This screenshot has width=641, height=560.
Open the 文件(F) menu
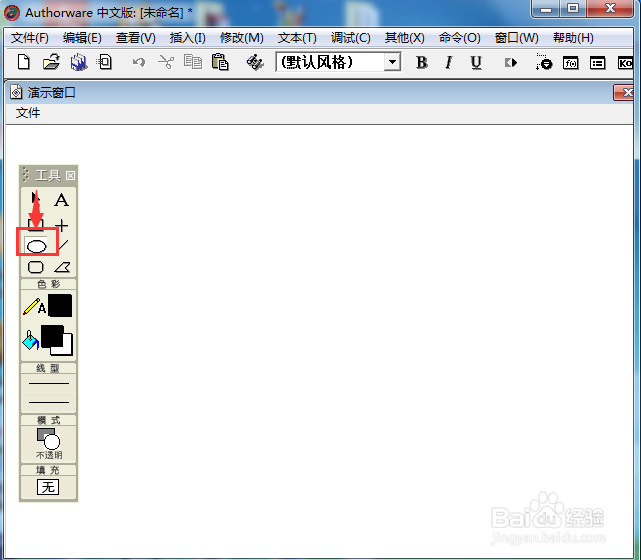tap(29, 38)
